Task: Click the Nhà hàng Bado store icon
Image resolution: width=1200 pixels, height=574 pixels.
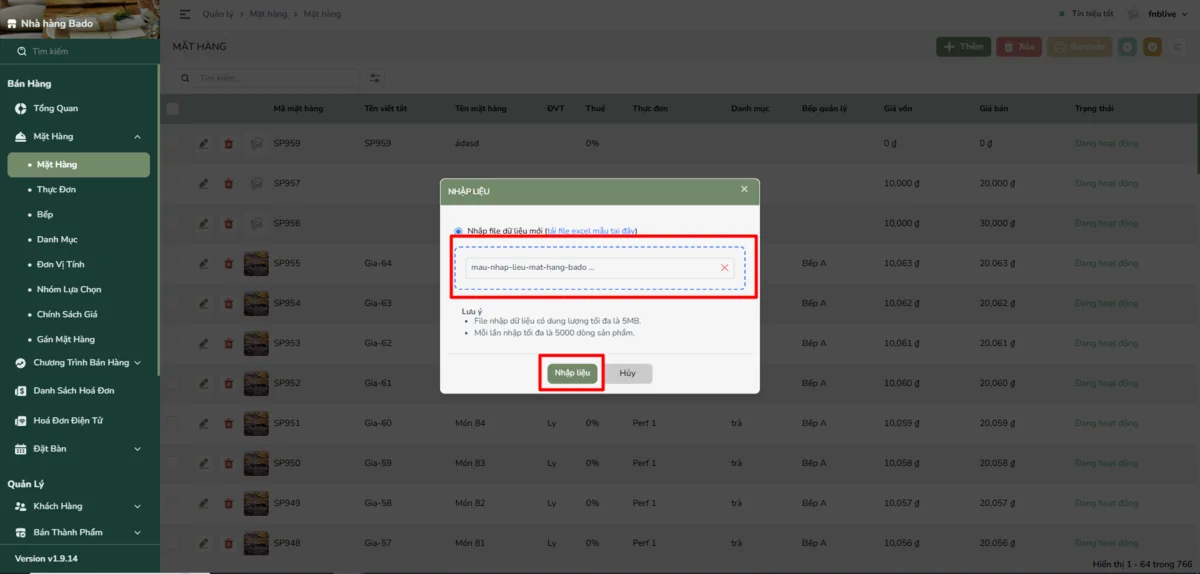Action: [x=12, y=23]
